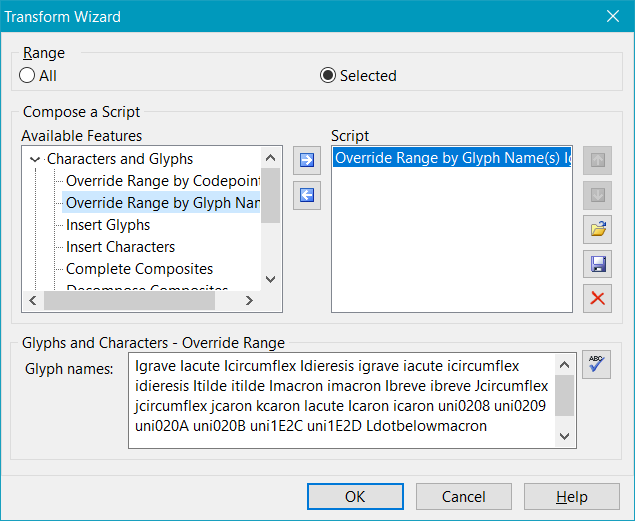Collapse Characters and Glyphs tree node
635x521 pixels.
click(35, 159)
